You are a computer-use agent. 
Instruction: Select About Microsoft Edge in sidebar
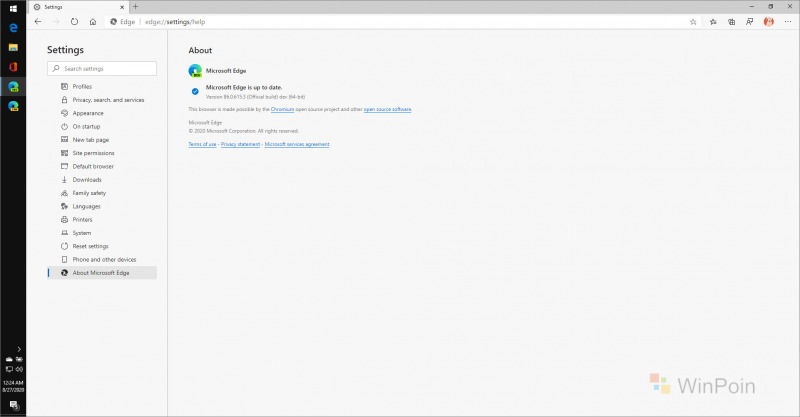102,273
